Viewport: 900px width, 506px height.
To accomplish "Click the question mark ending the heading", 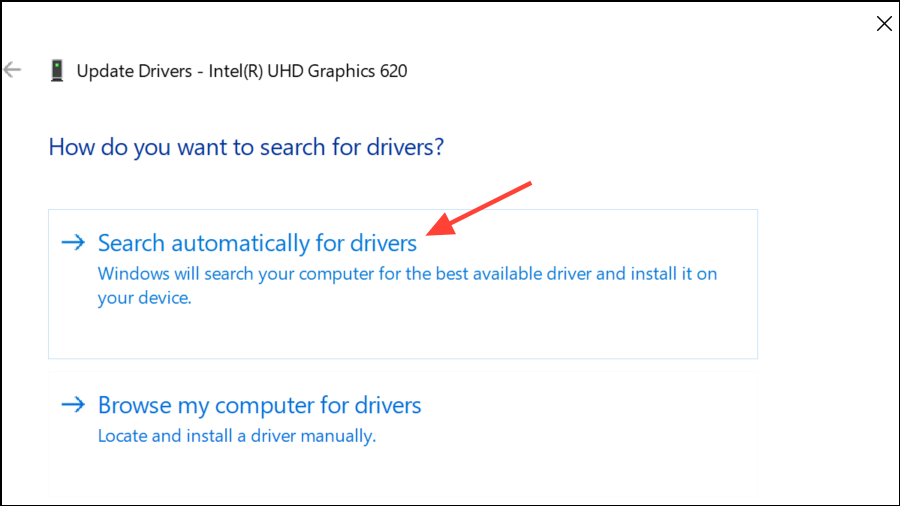I will (438, 147).
